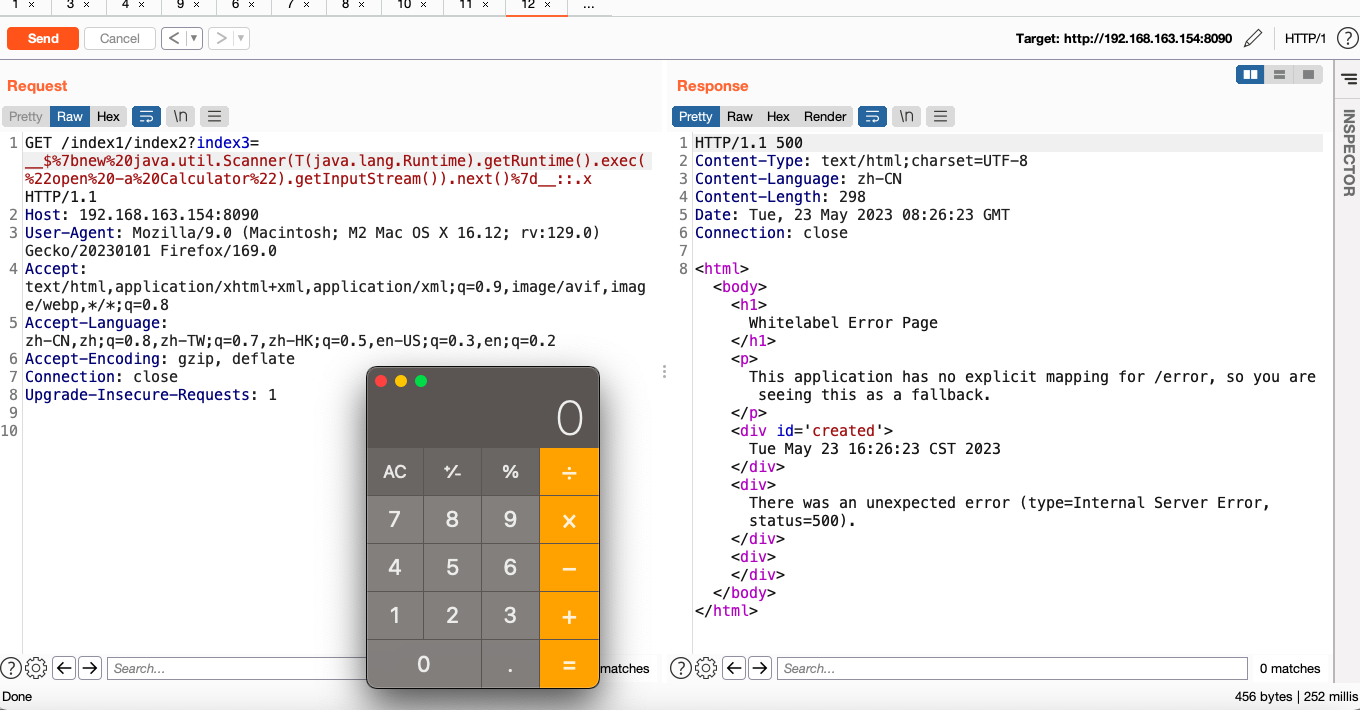Go to next match in Response search
This screenshot has height=710, width=1360.
(760, 668)
